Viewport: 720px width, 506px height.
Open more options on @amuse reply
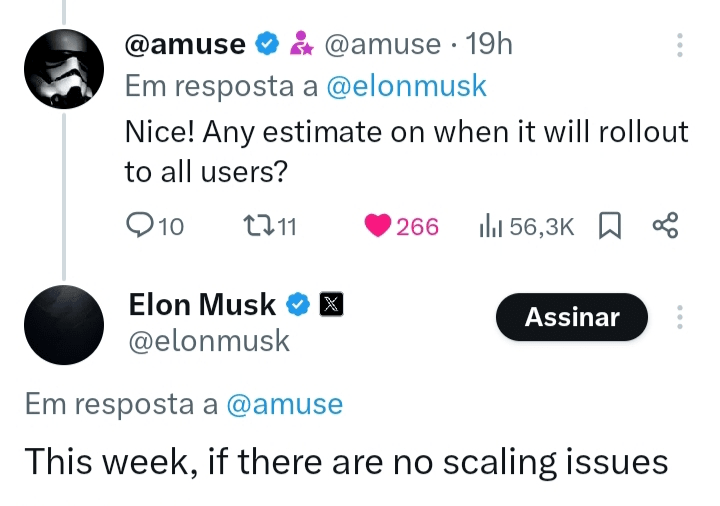(x=680, y=45)
